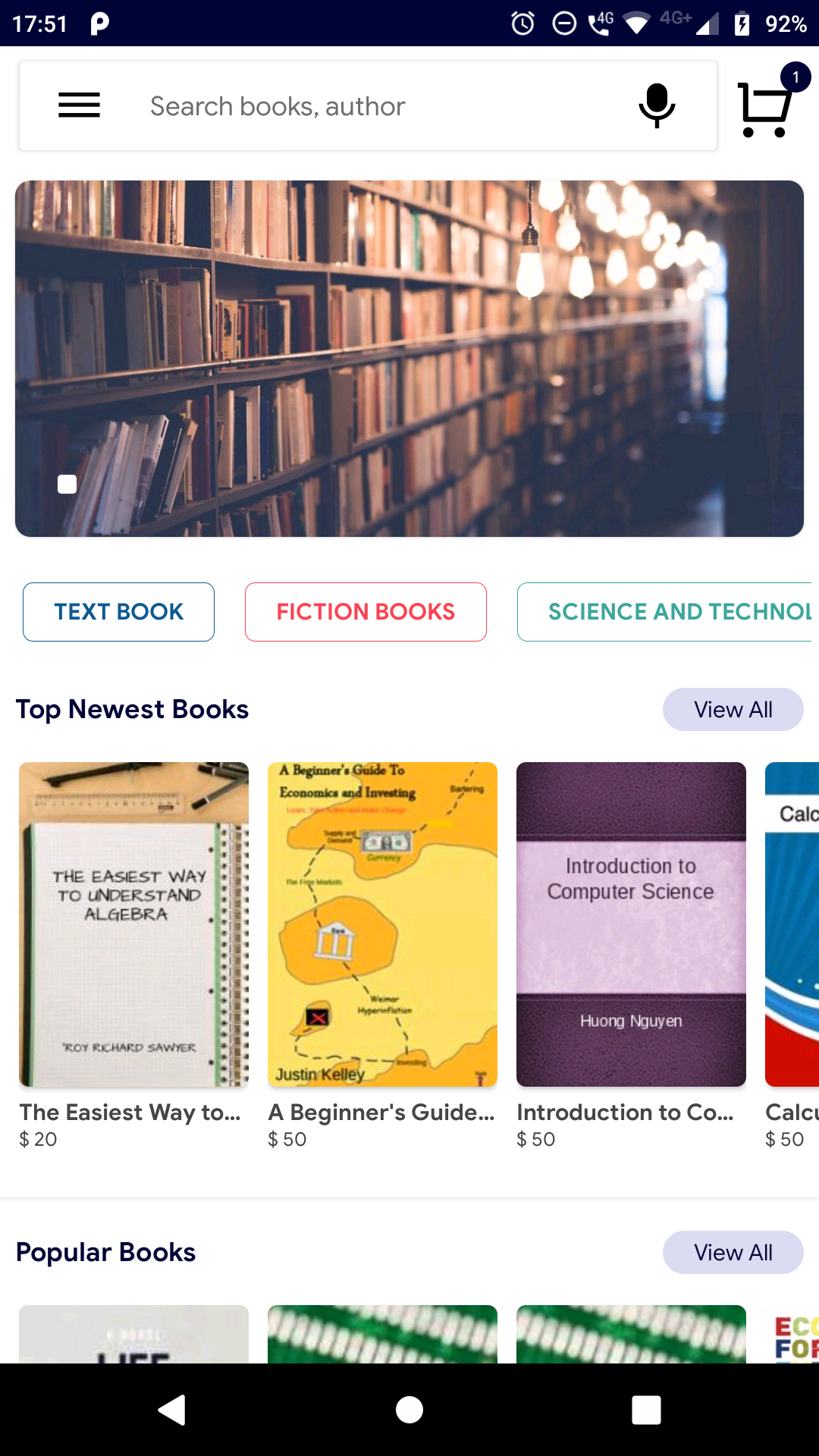View all Top Newest Books
819x1456 pixels.
point(733,710)
